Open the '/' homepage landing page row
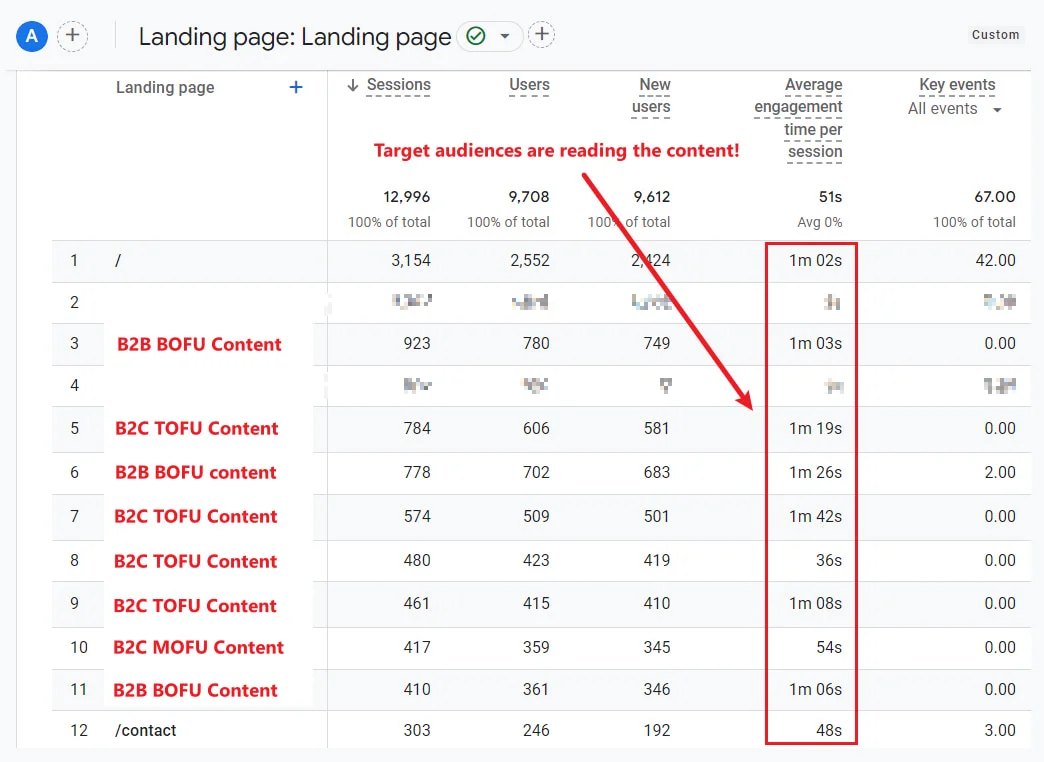The width and height of the screenshot is (1044, 762). [118, 261]
